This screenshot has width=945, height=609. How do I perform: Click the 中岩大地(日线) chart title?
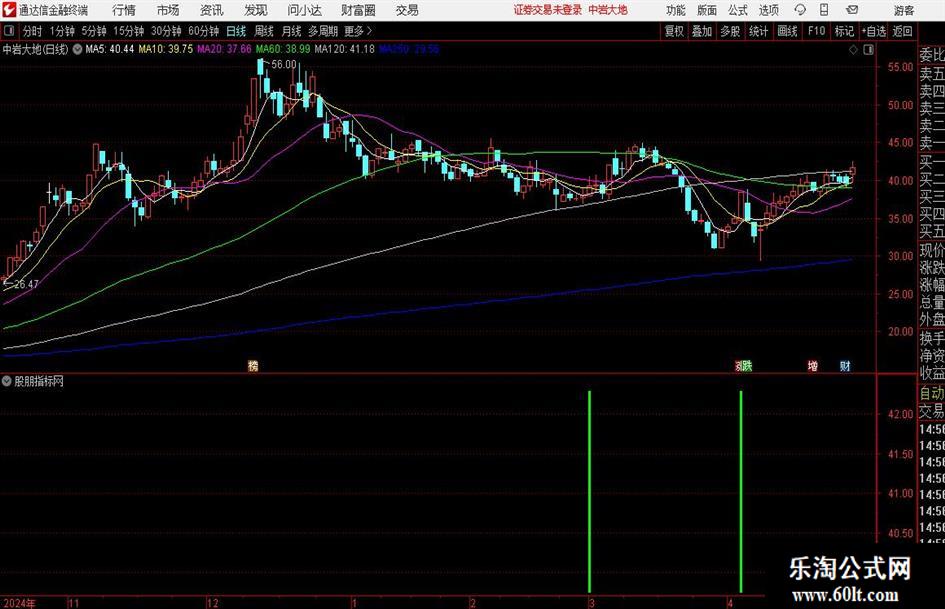pos(35,49)
